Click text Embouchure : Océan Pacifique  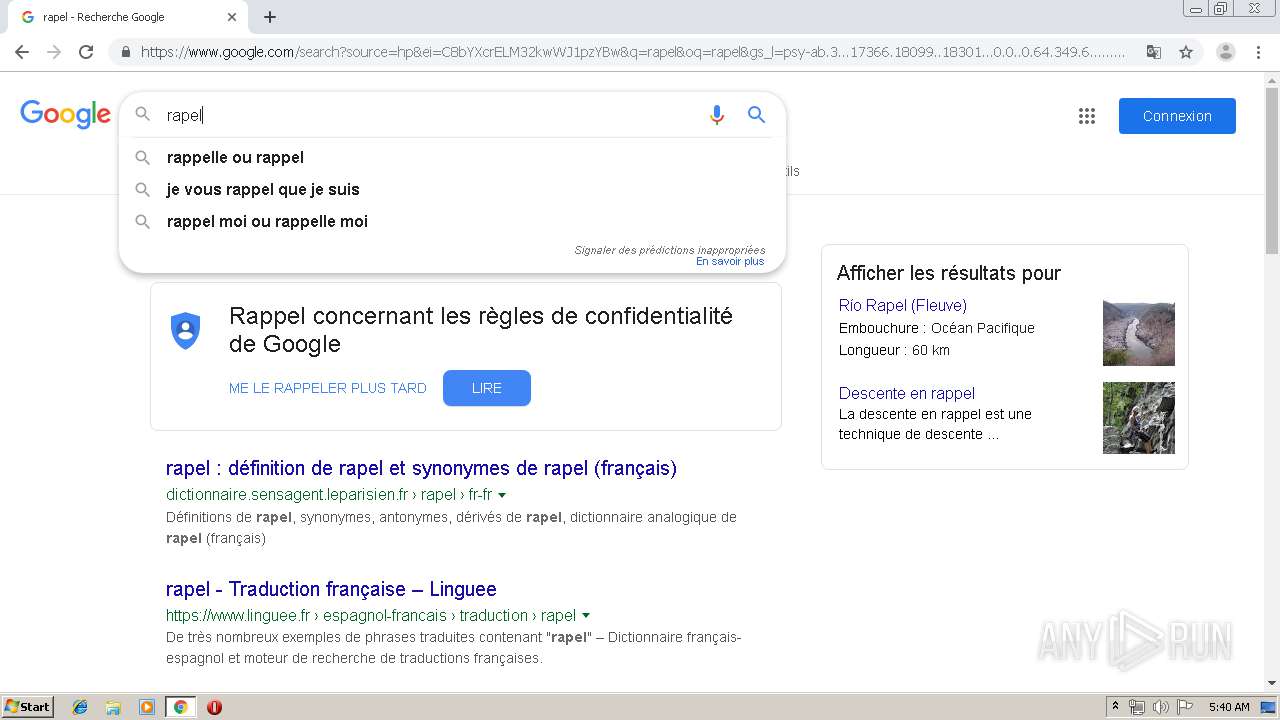coord(937,328)
